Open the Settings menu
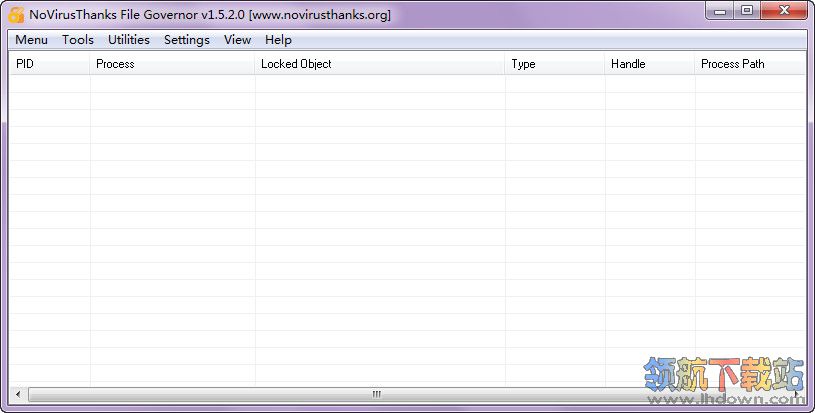This screenshot has width=815, height=413. click(x=187, y=40)
